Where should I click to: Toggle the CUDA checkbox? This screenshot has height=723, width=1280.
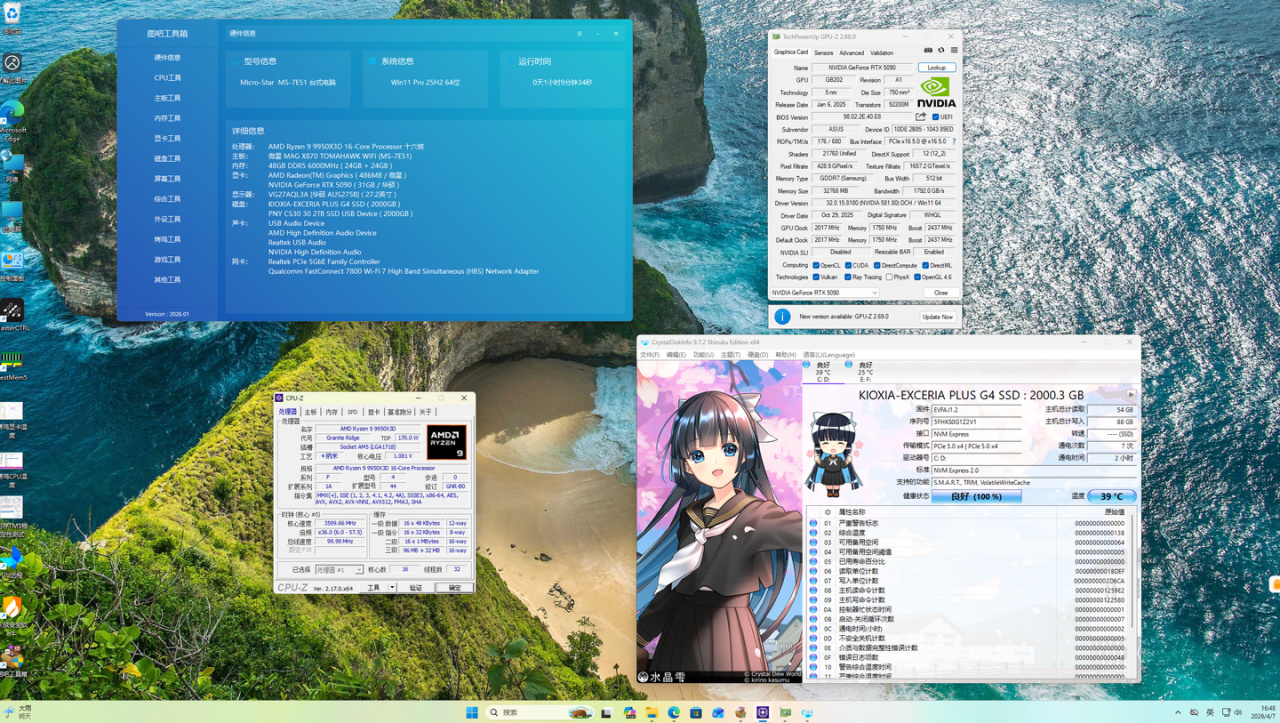pyautogui.click(x=848, y=265)
